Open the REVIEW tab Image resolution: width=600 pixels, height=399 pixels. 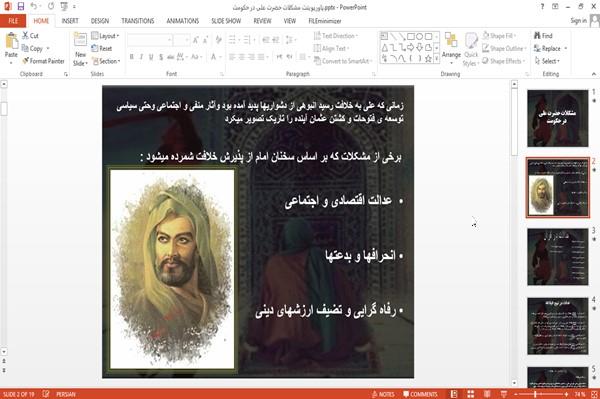tap(262, 21)
